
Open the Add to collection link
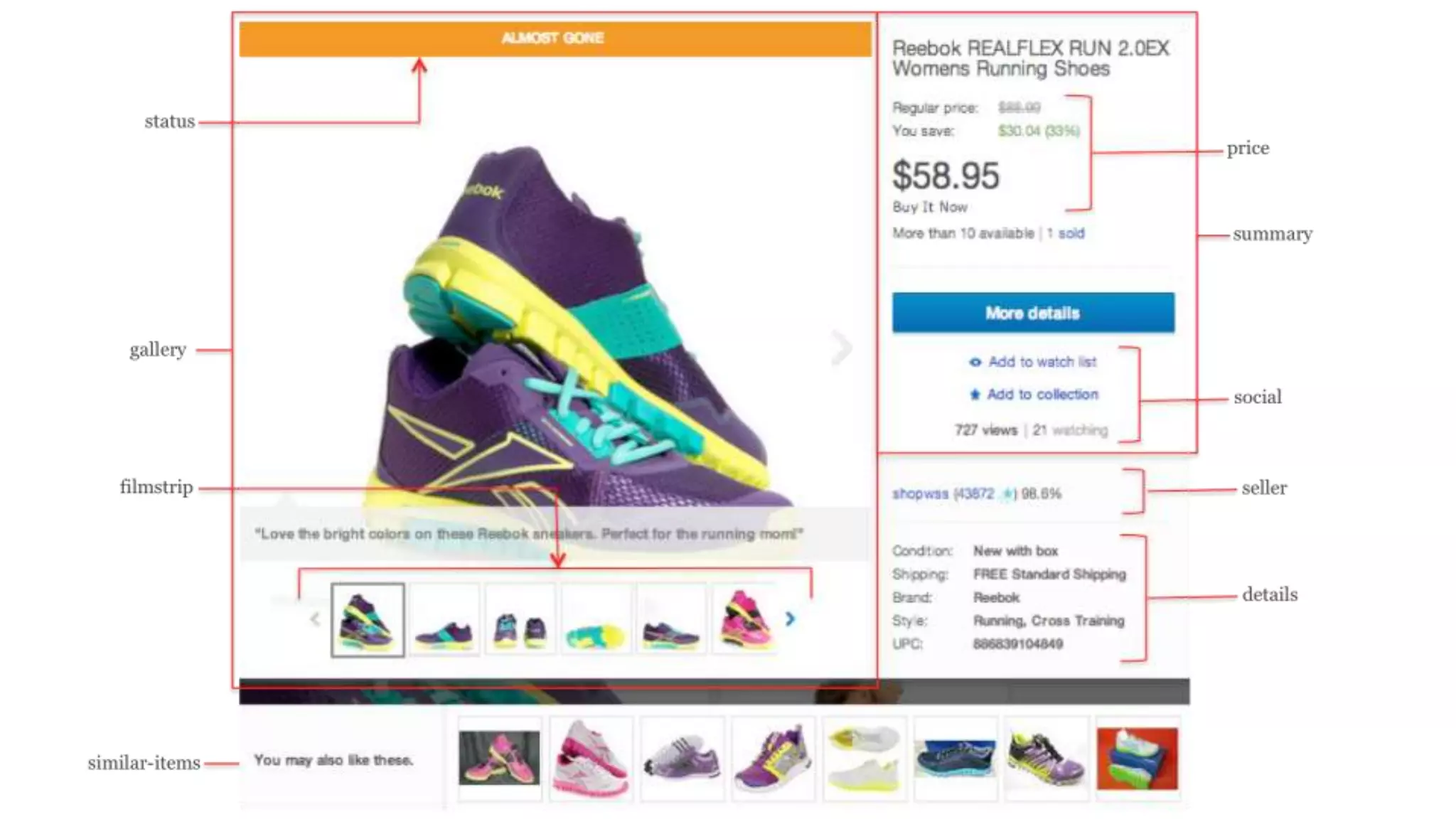coord(1042,394)
